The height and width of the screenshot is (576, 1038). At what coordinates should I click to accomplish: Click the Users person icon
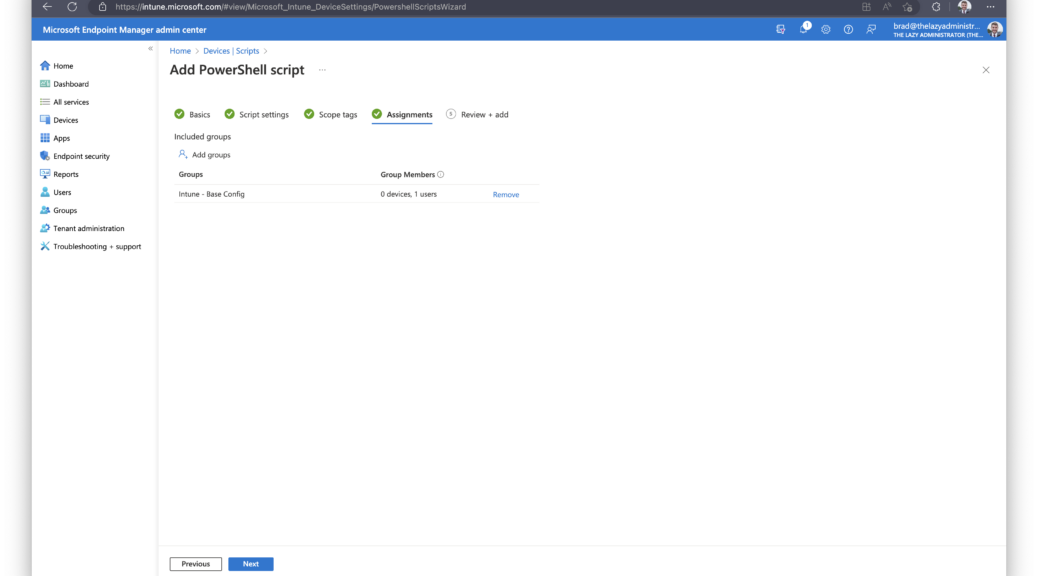45,192
